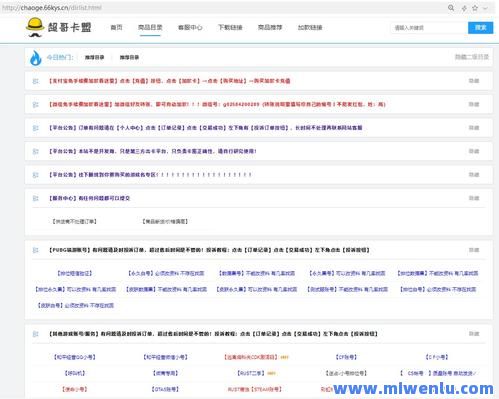Open the 客服中心 nav item

tap(190, 27)
